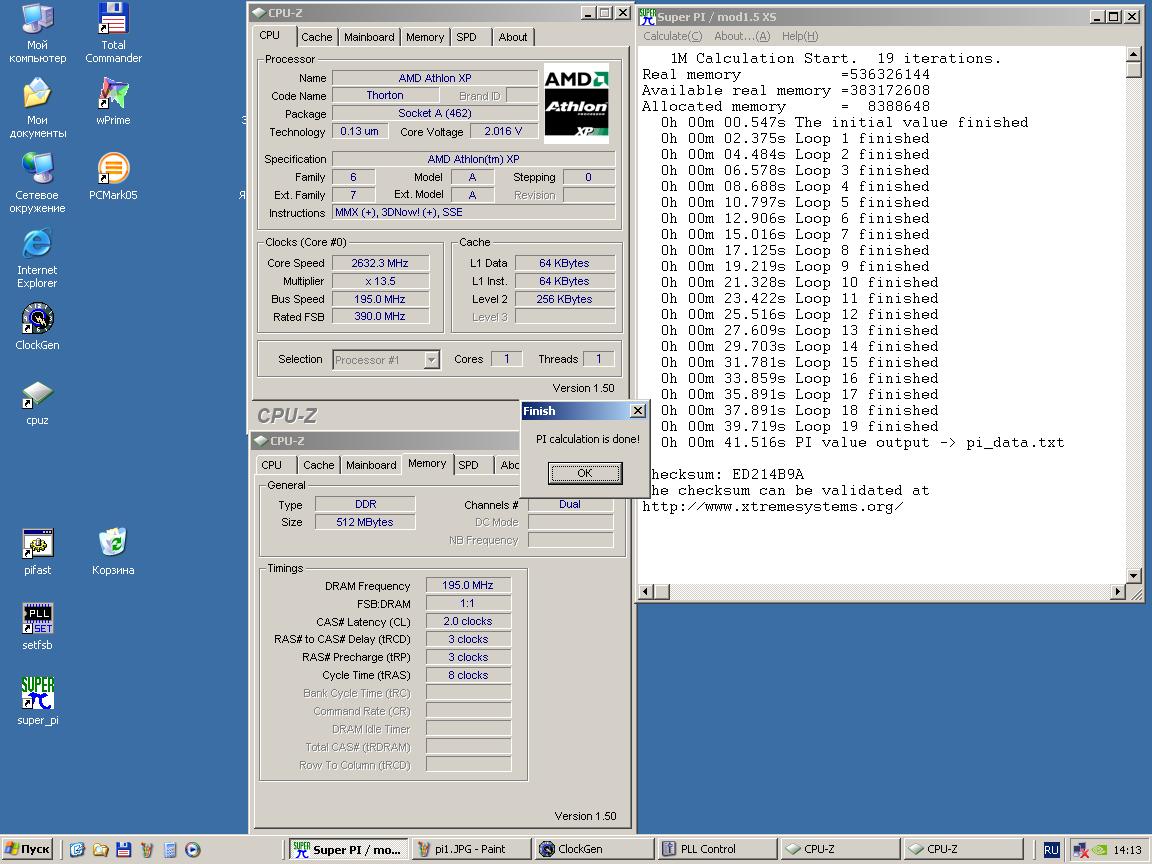Viewport: 1152px width, 864px height.
Task: Switch to Mainboard tab in upper CPU-Z
Action: coord(369,37)
